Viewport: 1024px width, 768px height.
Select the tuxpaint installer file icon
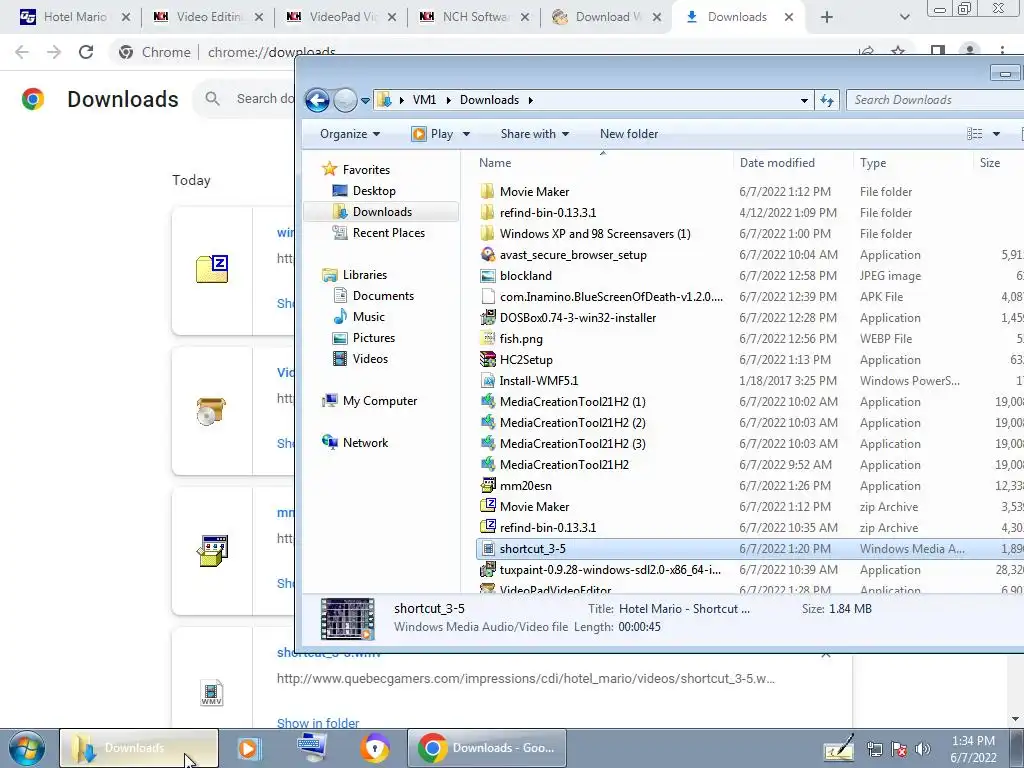coord(487,569)
